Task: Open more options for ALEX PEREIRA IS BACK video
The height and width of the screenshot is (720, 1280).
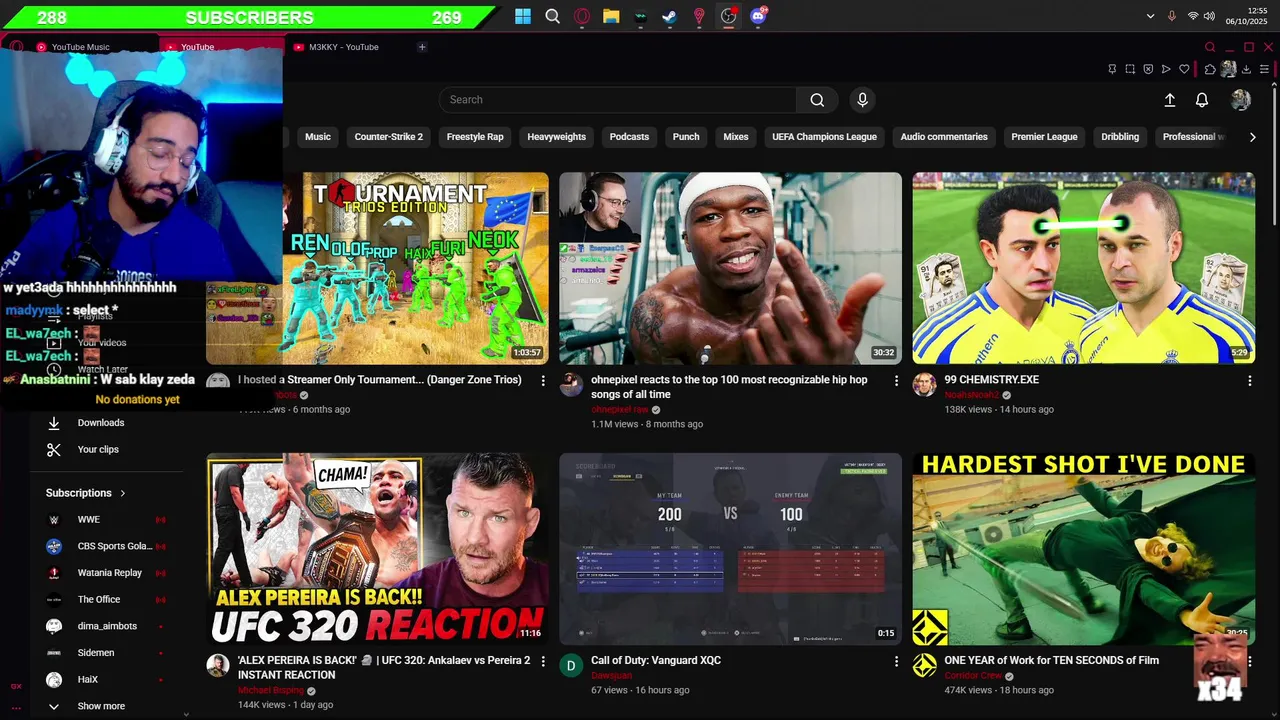Action: pyautogui.click(x=543, y=662)
